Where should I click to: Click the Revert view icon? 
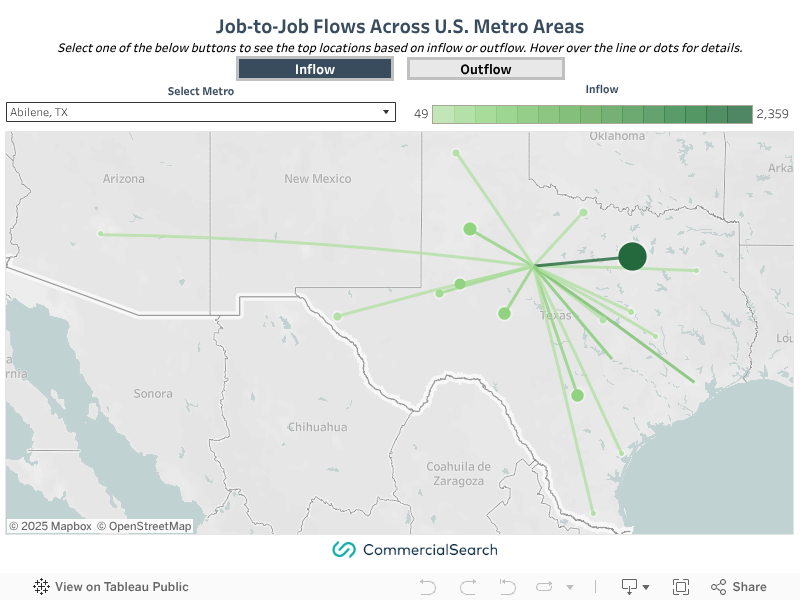point(506,587)
